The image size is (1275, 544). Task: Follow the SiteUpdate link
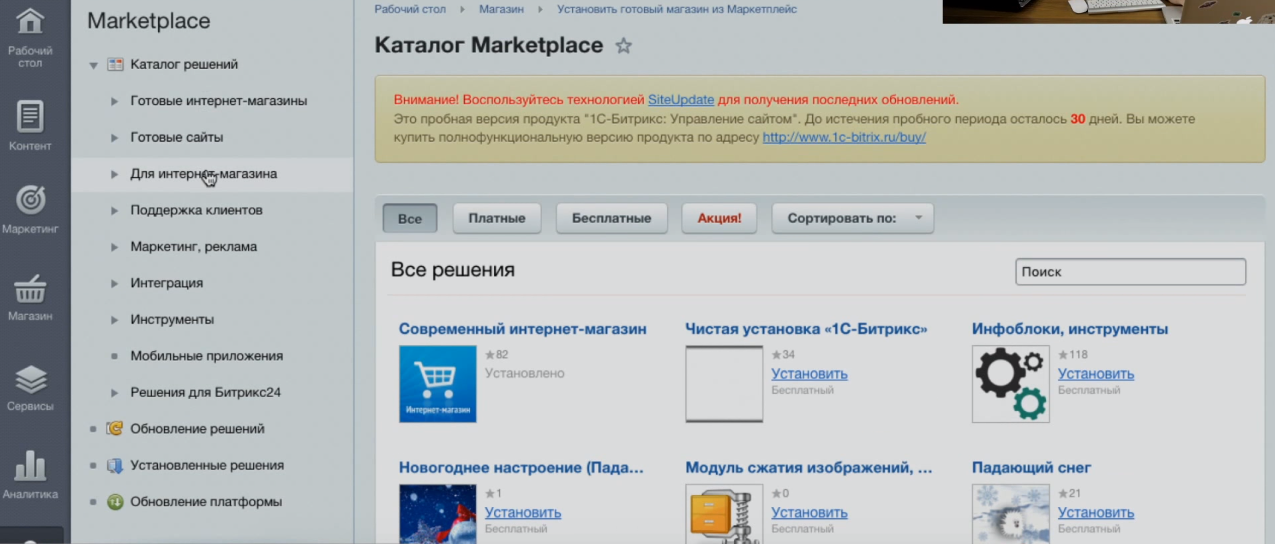click(x=681, y=100)
